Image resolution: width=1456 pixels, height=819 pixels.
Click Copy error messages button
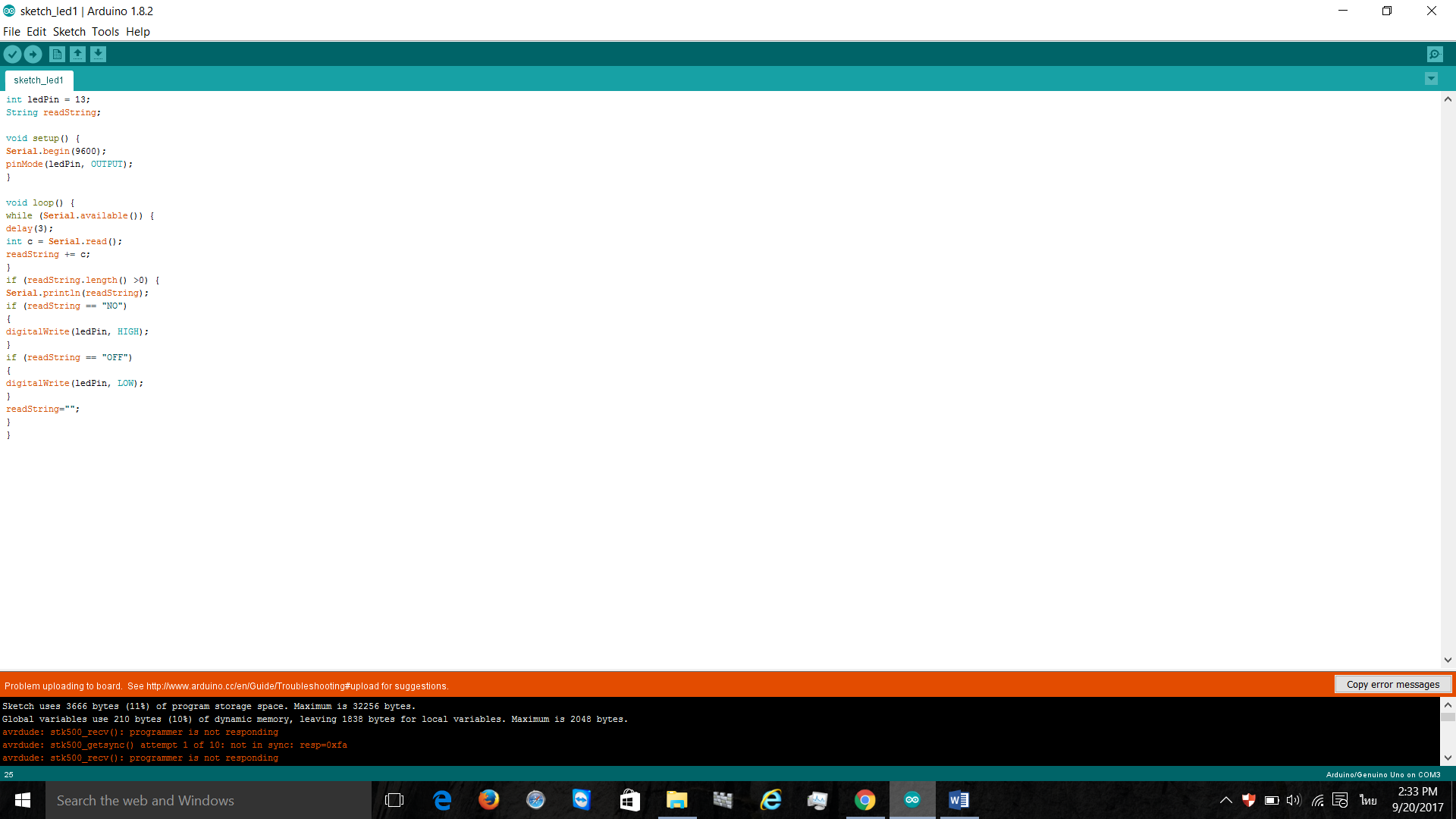(x=1393, y=684)
